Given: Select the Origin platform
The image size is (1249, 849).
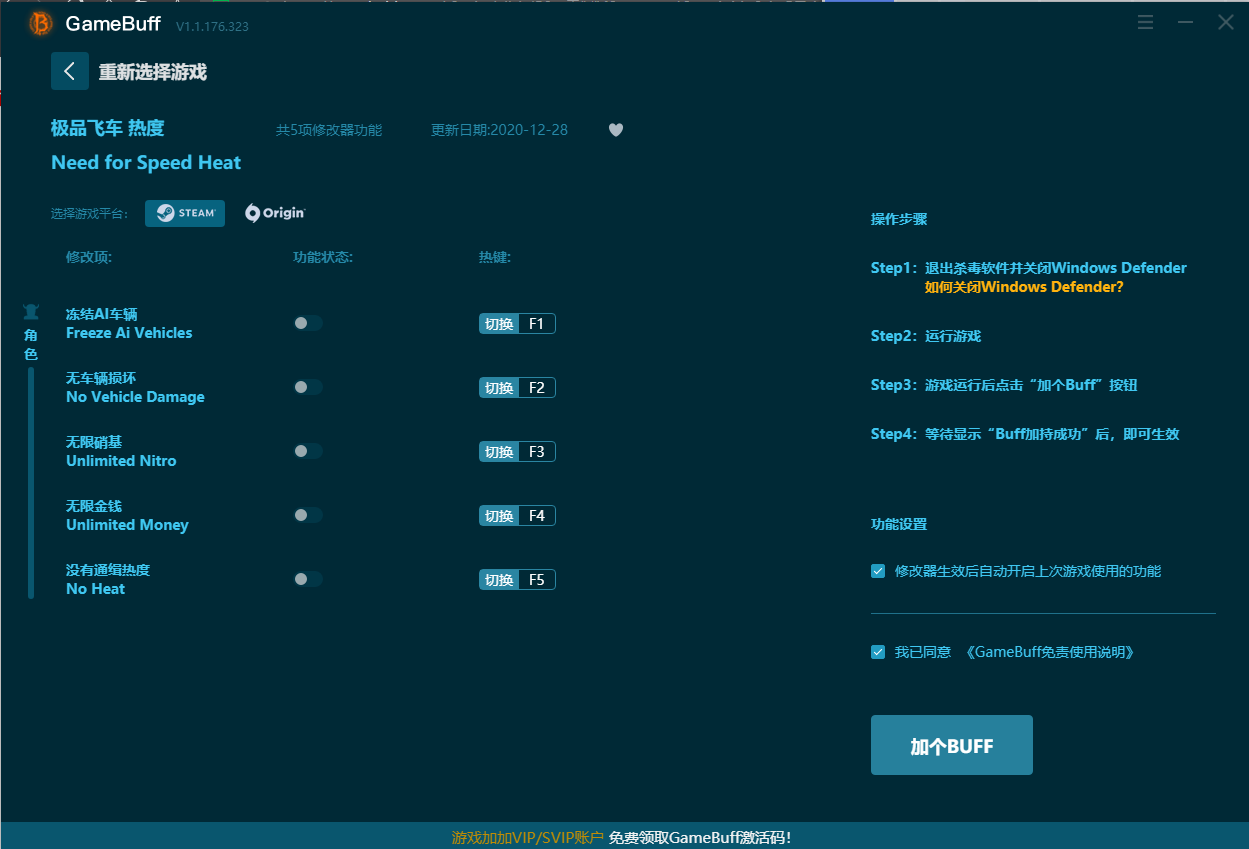Looking at the screenshot, I should [x=275, y=213].
